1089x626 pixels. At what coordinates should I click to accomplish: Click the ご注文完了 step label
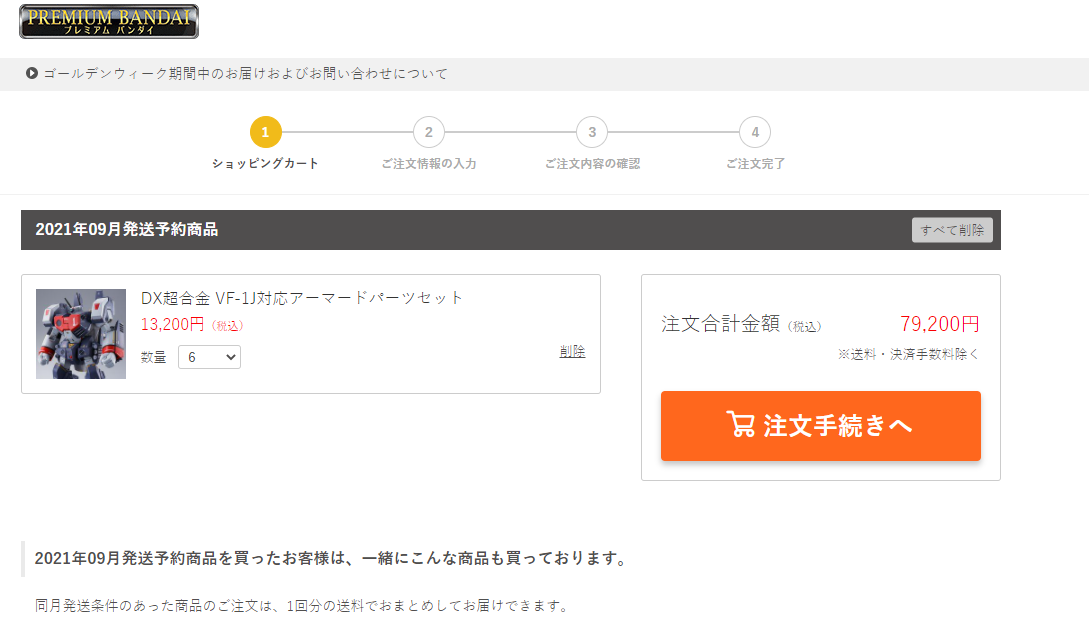(755, 163)
